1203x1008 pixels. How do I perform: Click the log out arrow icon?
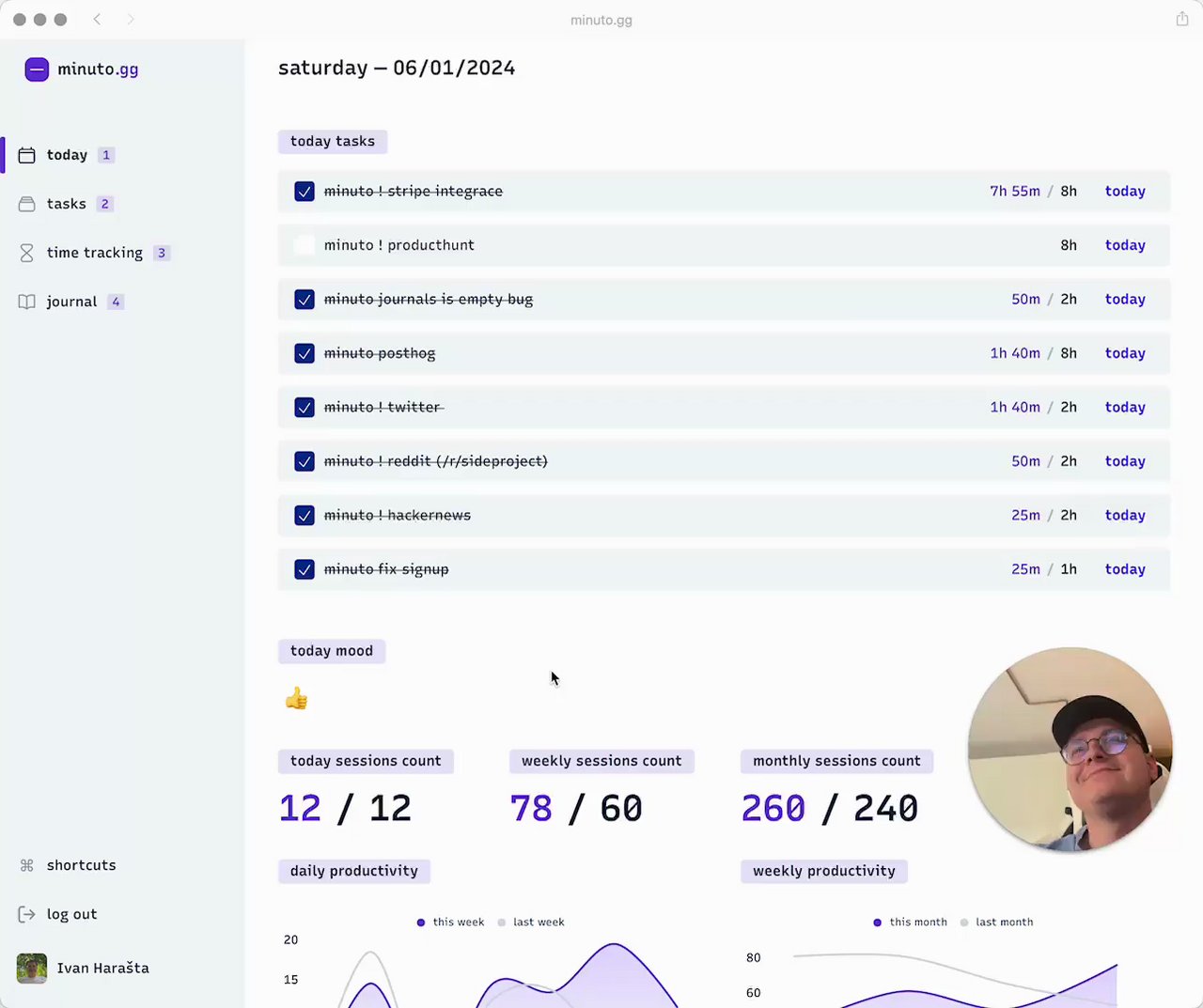click(x=27, y=914)
